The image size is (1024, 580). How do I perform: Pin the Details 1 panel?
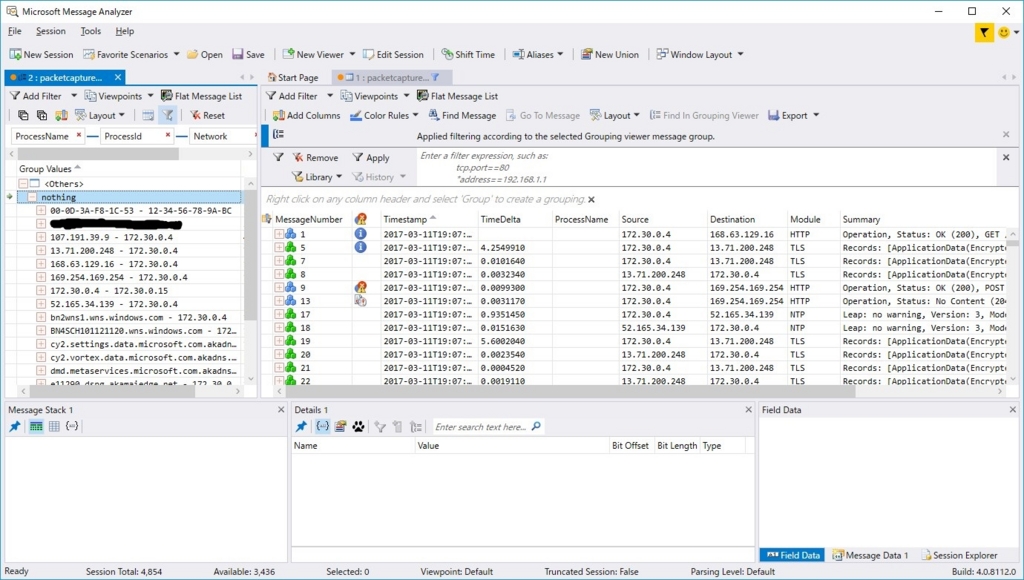point(301,427)
